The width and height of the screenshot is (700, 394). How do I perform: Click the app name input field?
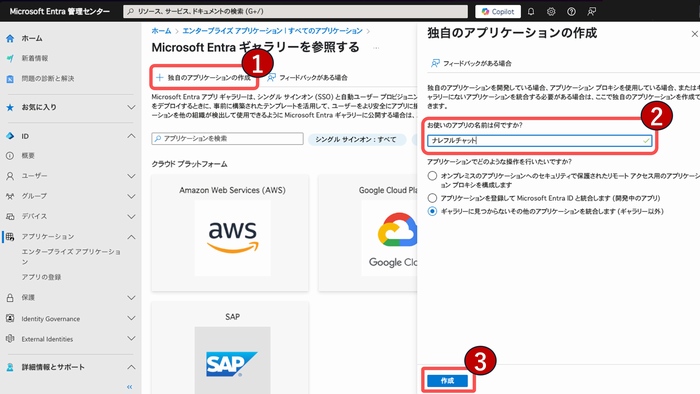[539, 141]
